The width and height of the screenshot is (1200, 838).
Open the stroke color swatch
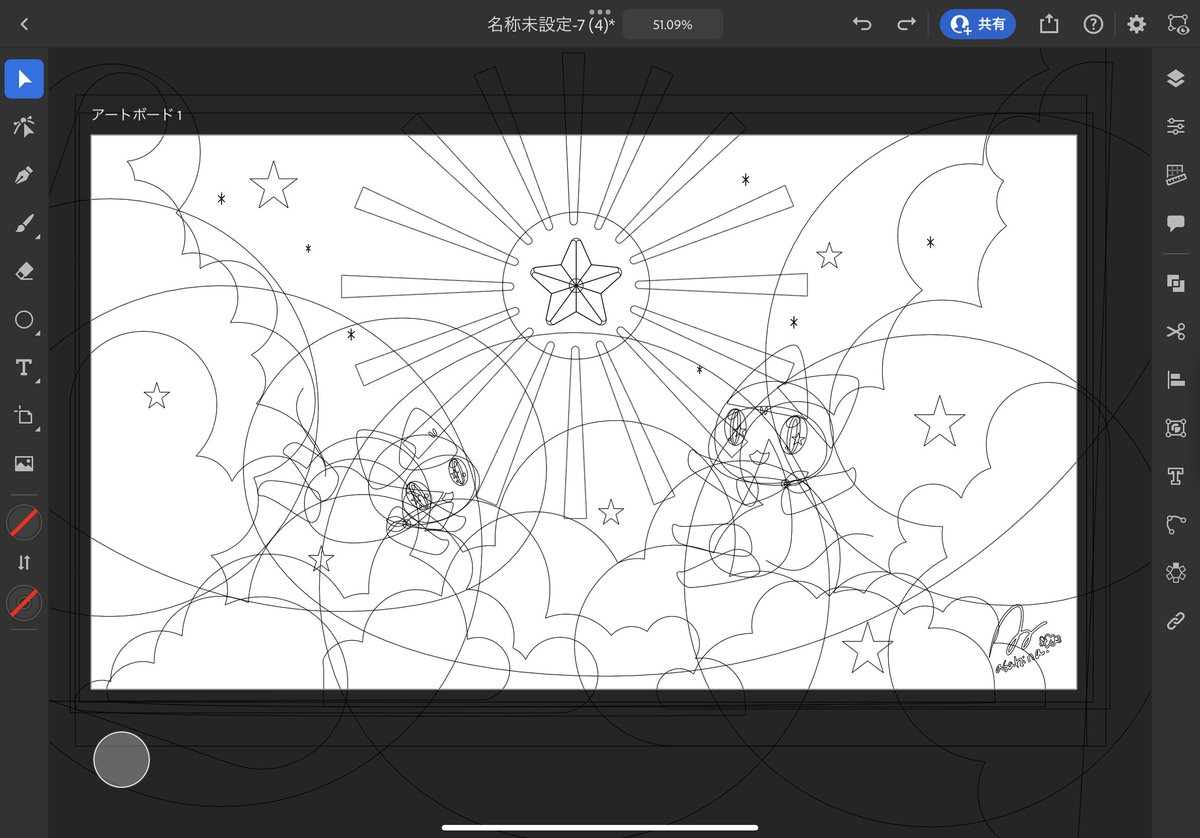tap(24, 603)
